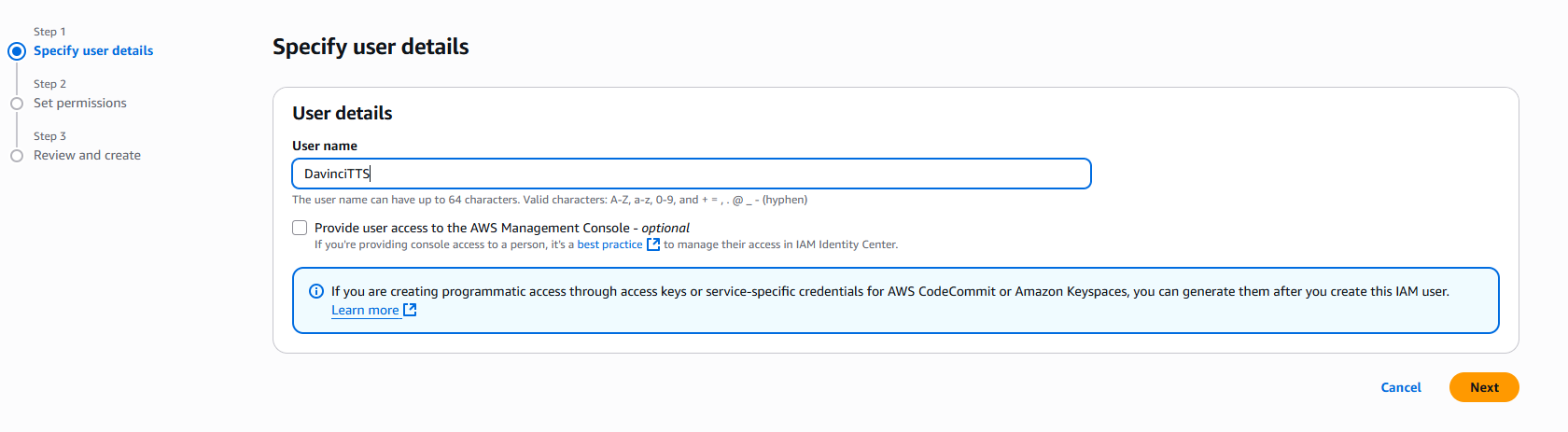Image resolution: width=1568 pixels, height=432 pixels.
Task: Enable AWS Management Console access checkbox
Action: 300,228
